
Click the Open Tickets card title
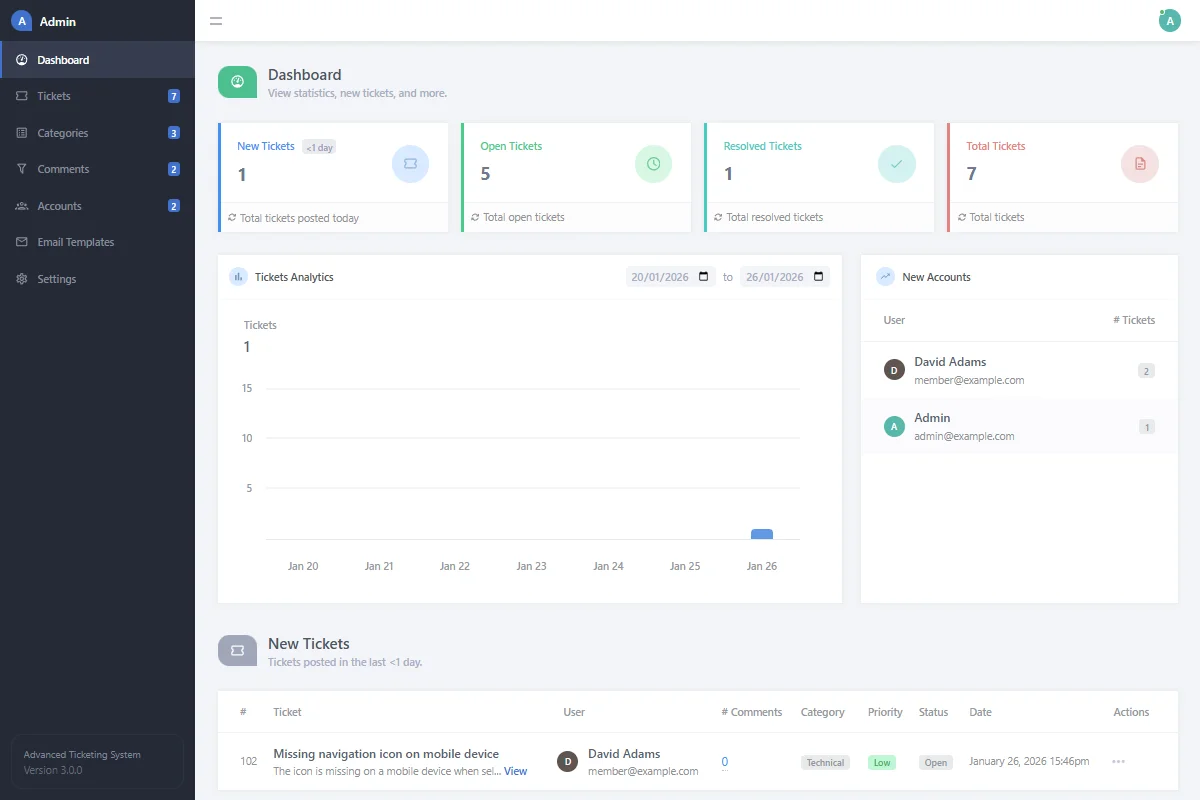[x=511, y=146]
